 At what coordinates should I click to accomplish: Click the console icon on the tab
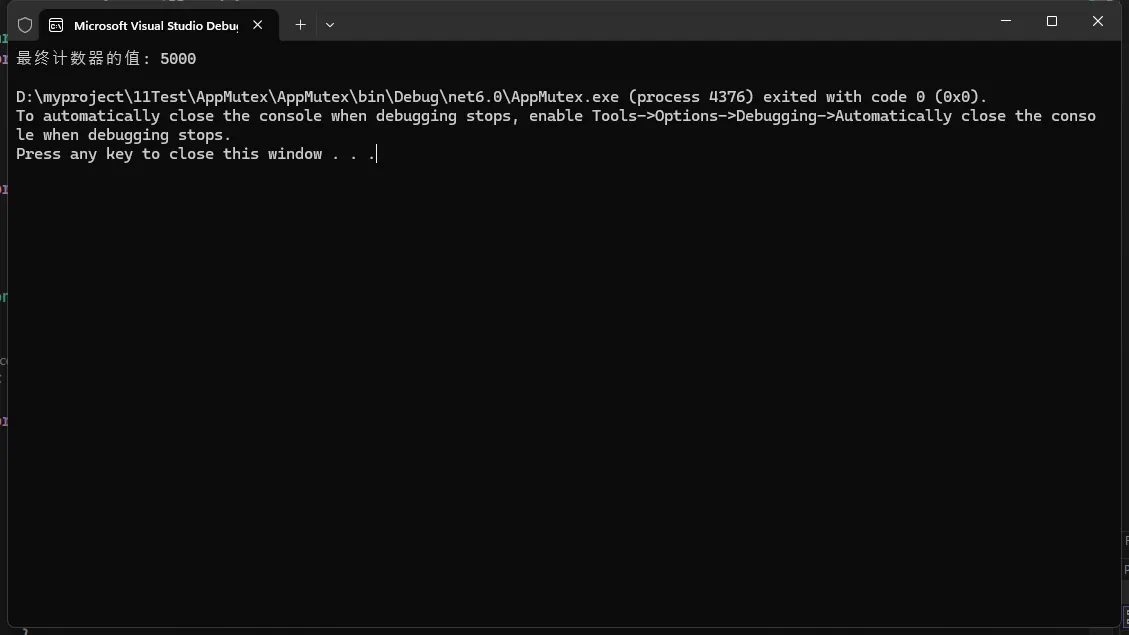coord(56,25)
